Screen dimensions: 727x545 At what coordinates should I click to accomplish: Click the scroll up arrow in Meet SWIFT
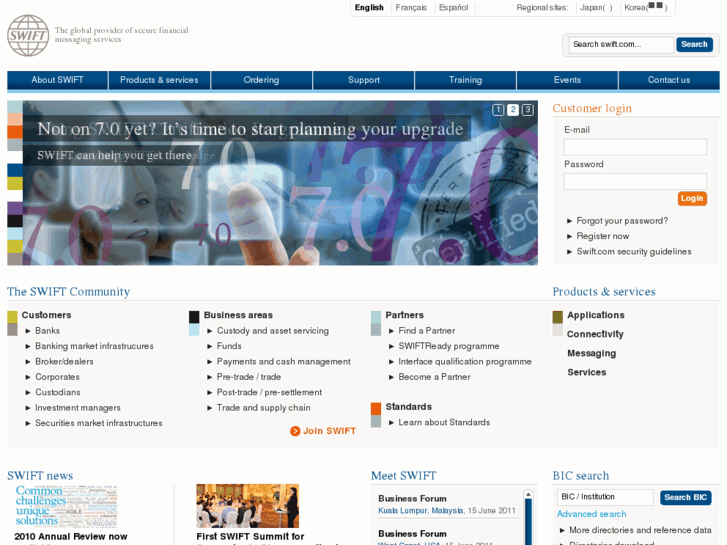point(528,494)
